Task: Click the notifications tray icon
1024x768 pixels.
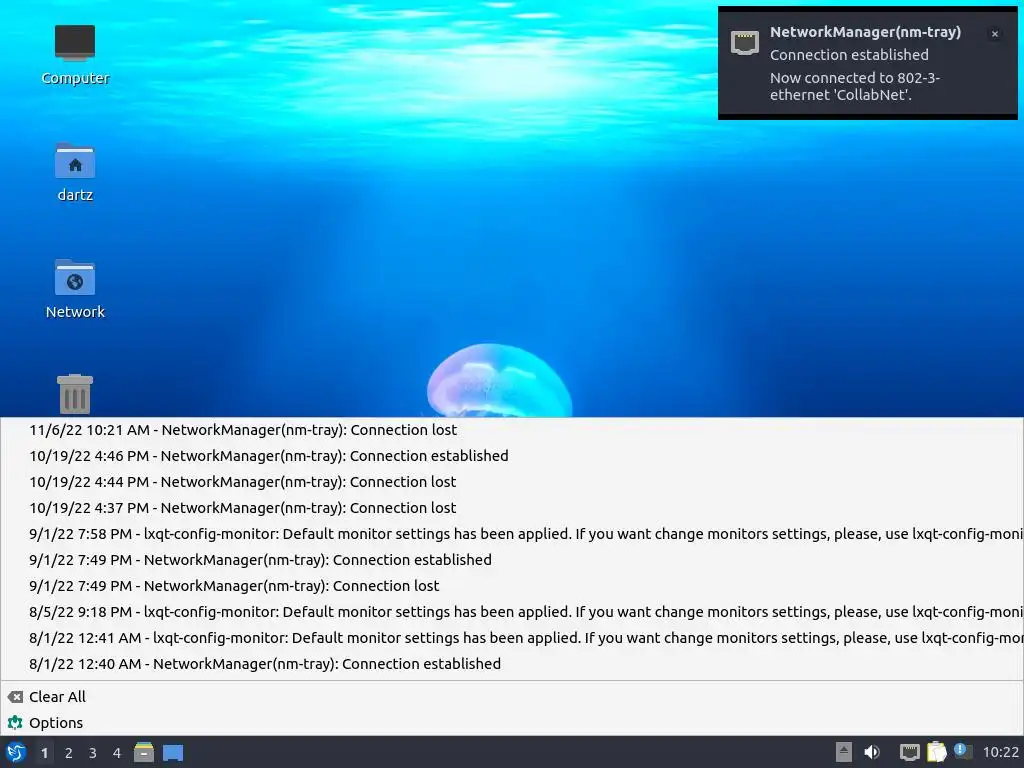Action: pos(962,751)
